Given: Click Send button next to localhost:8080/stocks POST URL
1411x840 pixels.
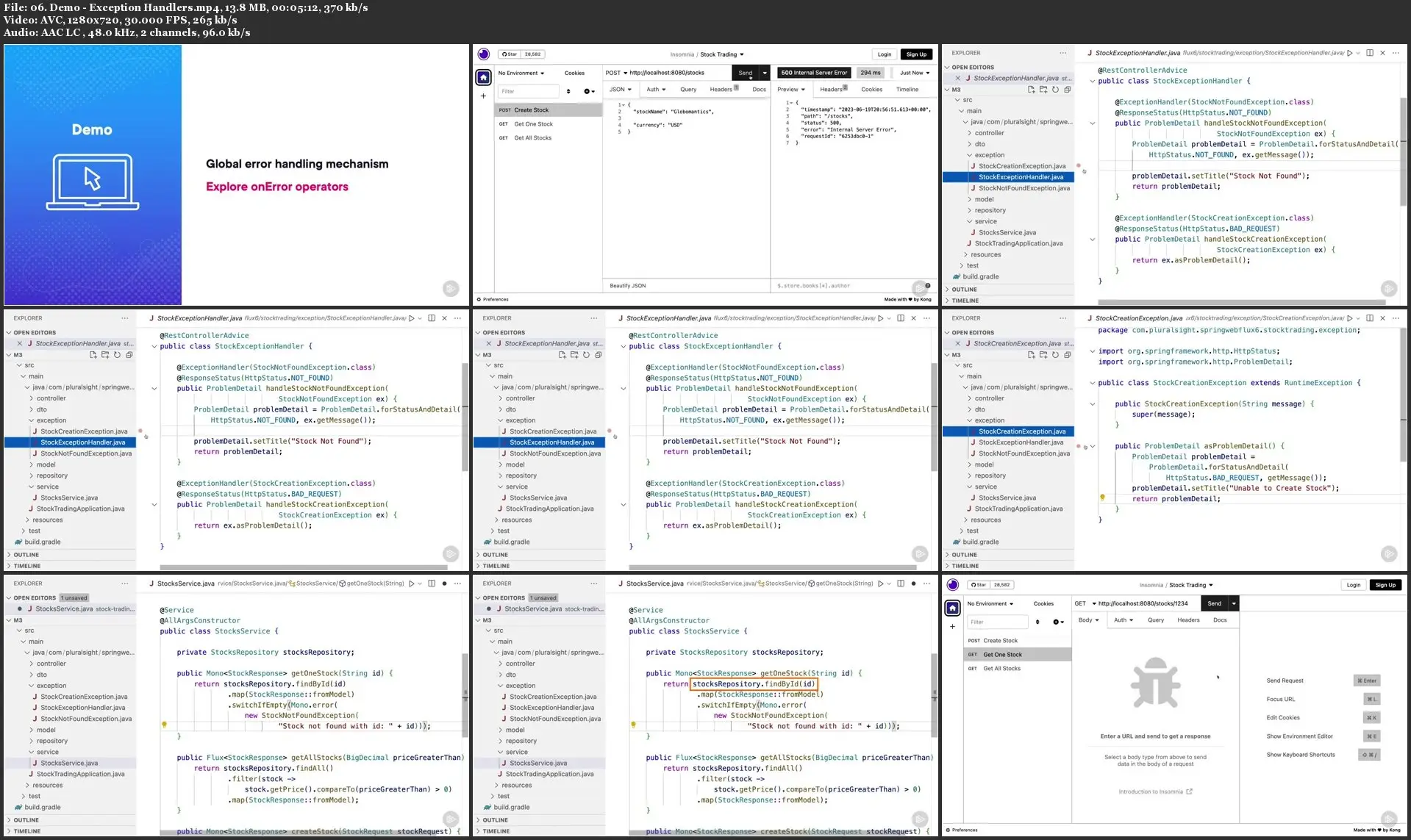Looking at the screenshot, I should [x=745, y=73].
